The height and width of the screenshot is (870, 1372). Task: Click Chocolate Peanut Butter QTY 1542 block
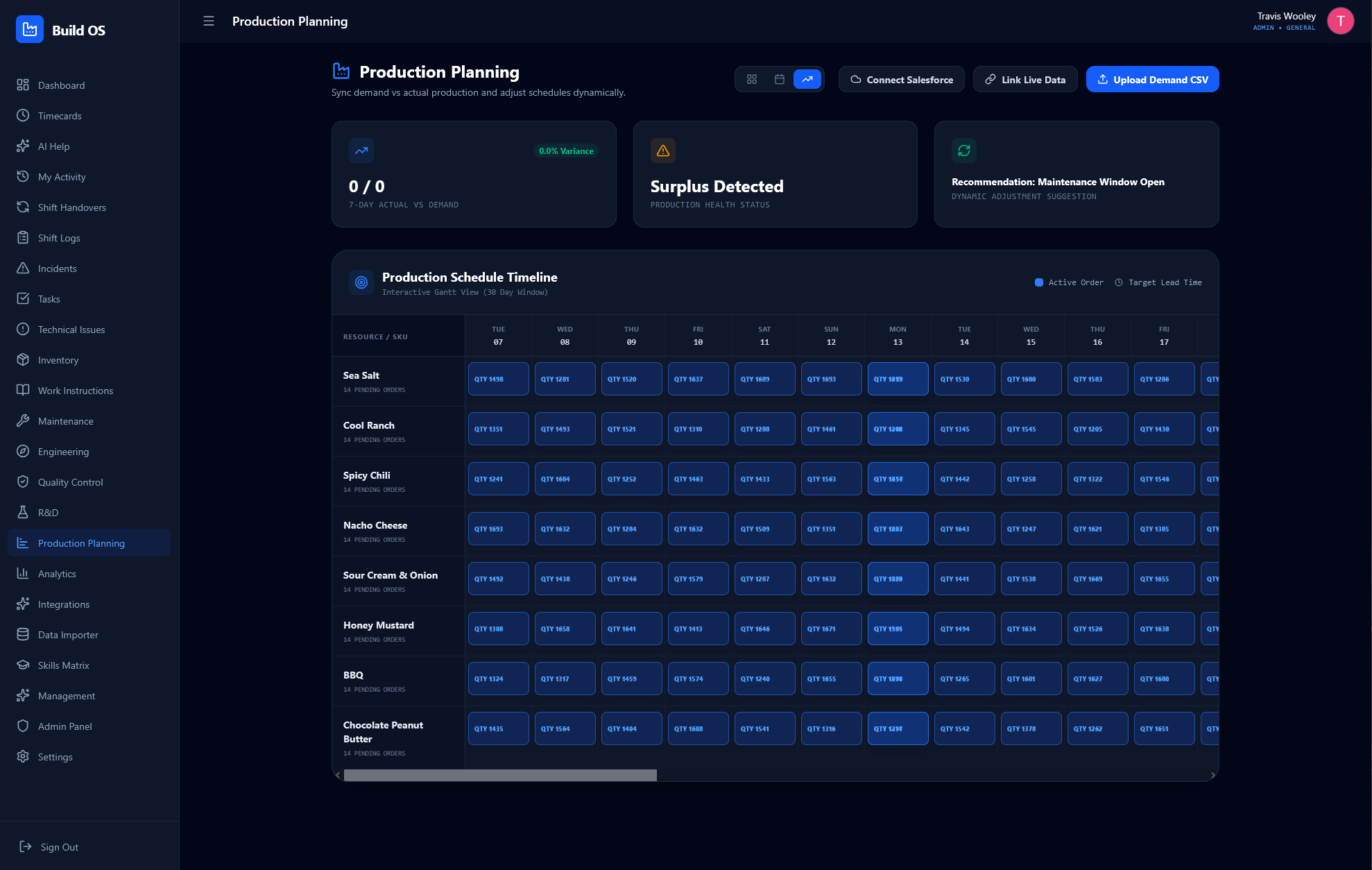964,728
